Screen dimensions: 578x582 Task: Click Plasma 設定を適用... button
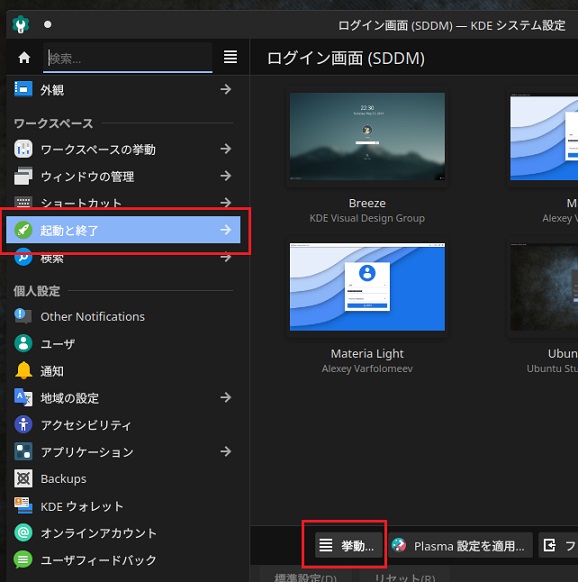pos(460,545)
